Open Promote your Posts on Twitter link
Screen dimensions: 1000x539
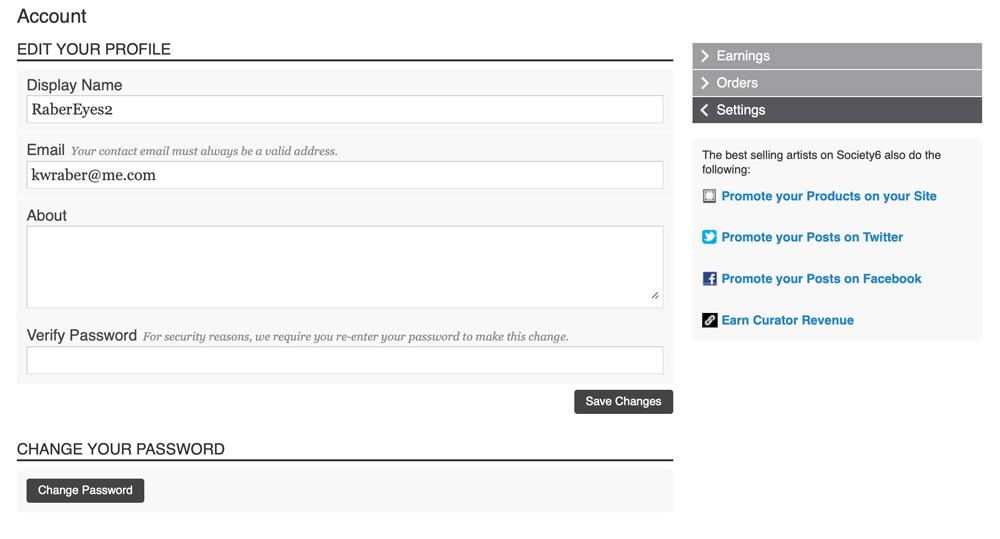click(x=812, y=237)
